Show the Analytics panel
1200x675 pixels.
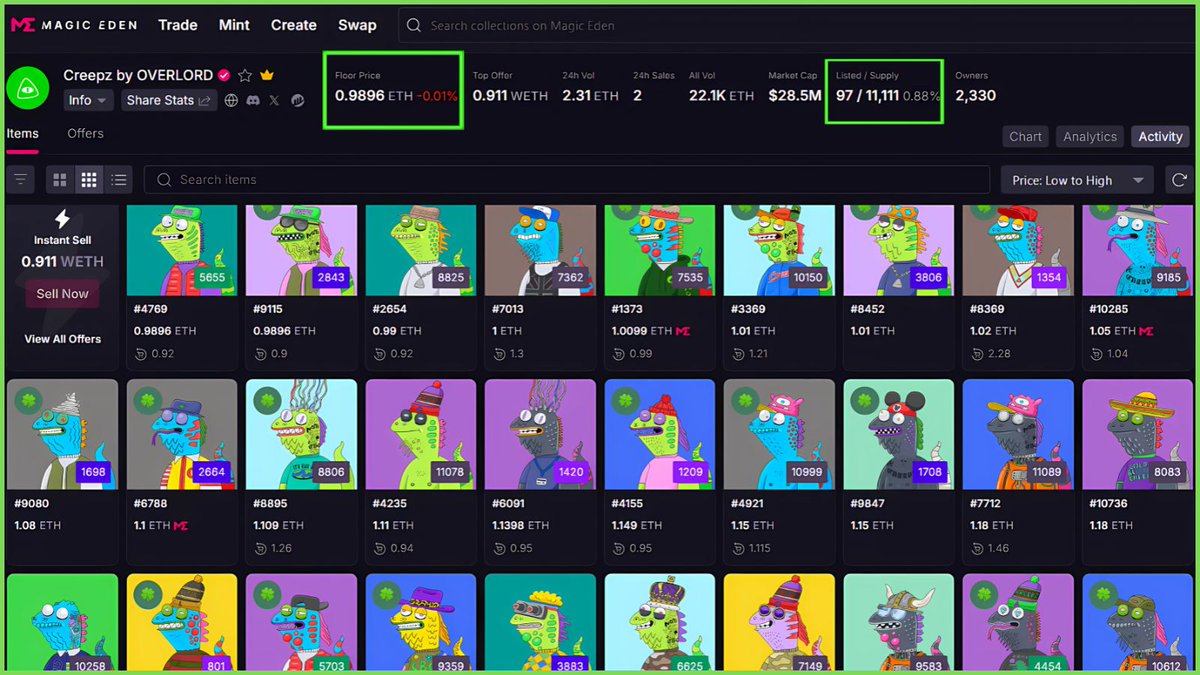click(x=1090, y=137)
